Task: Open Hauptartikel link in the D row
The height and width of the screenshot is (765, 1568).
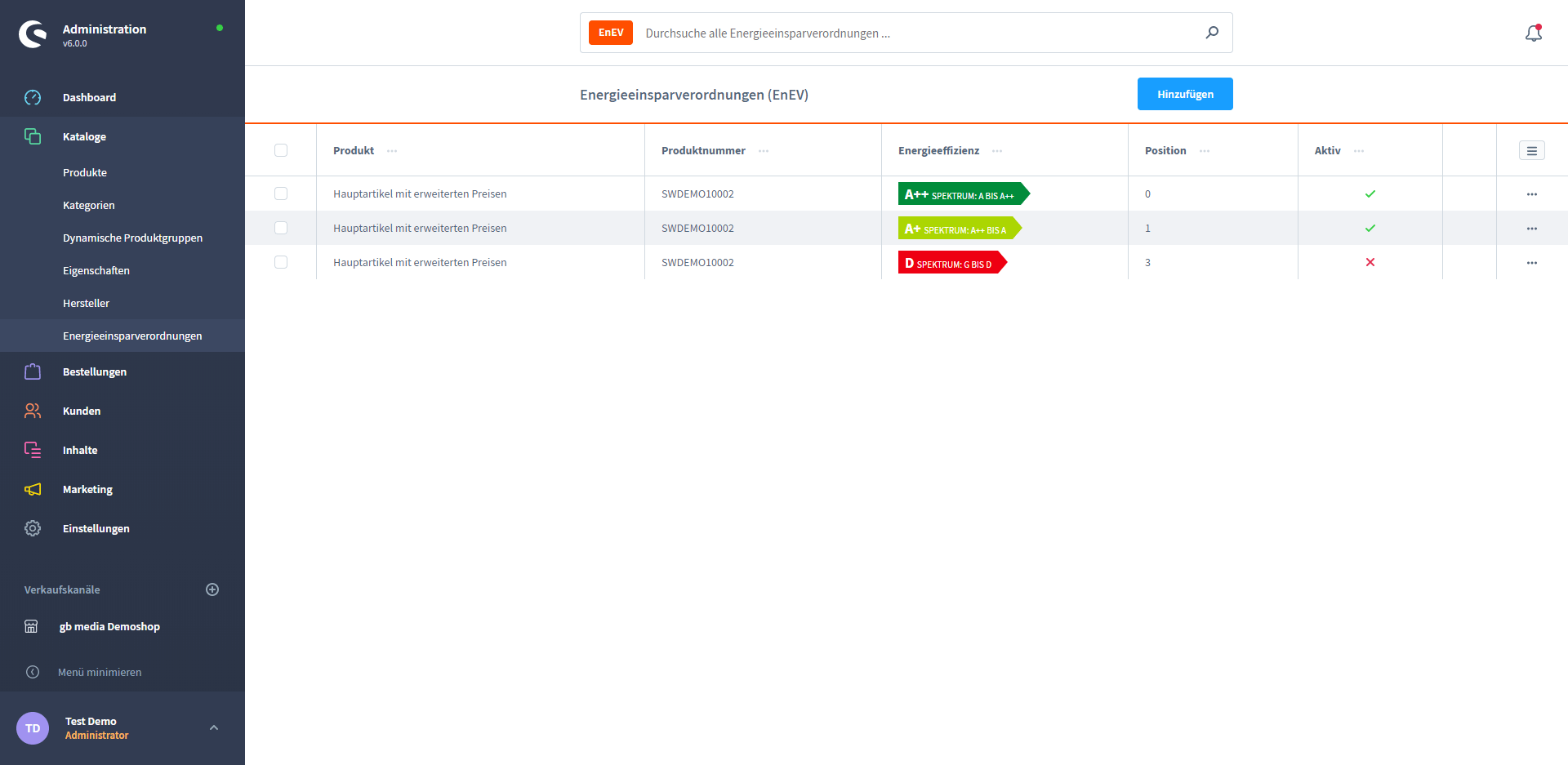Action: [420, 262]
